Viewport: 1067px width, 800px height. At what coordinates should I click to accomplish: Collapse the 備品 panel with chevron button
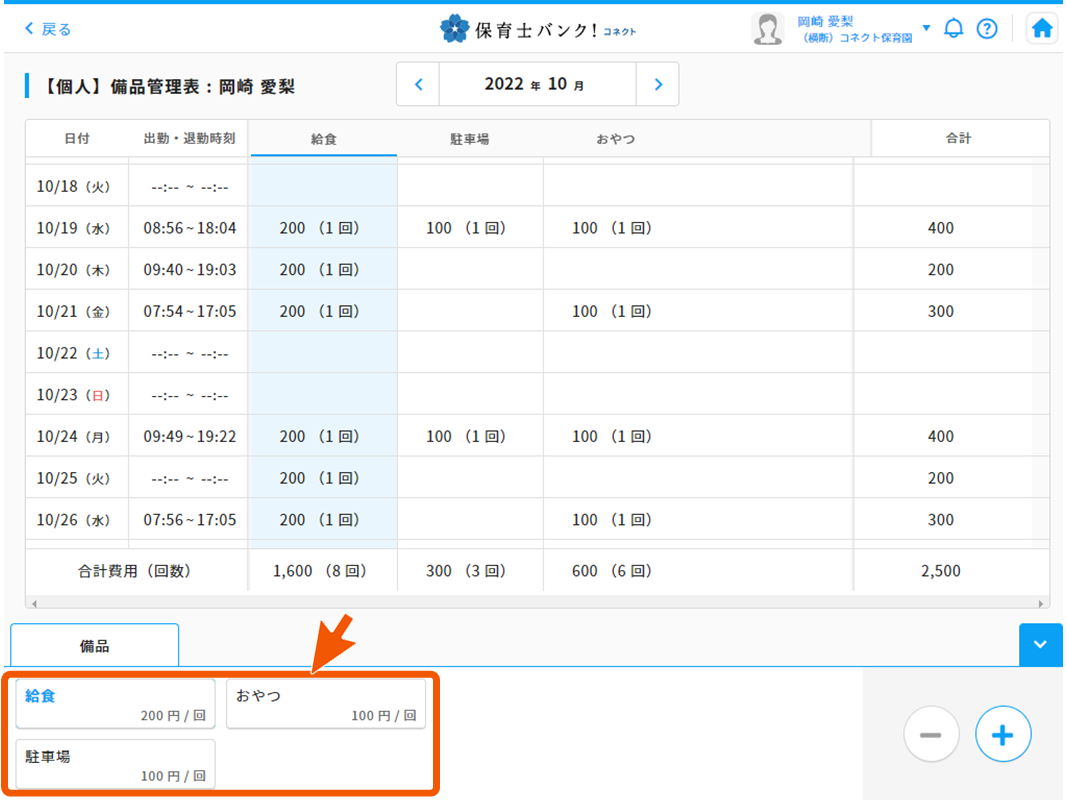1040,645
